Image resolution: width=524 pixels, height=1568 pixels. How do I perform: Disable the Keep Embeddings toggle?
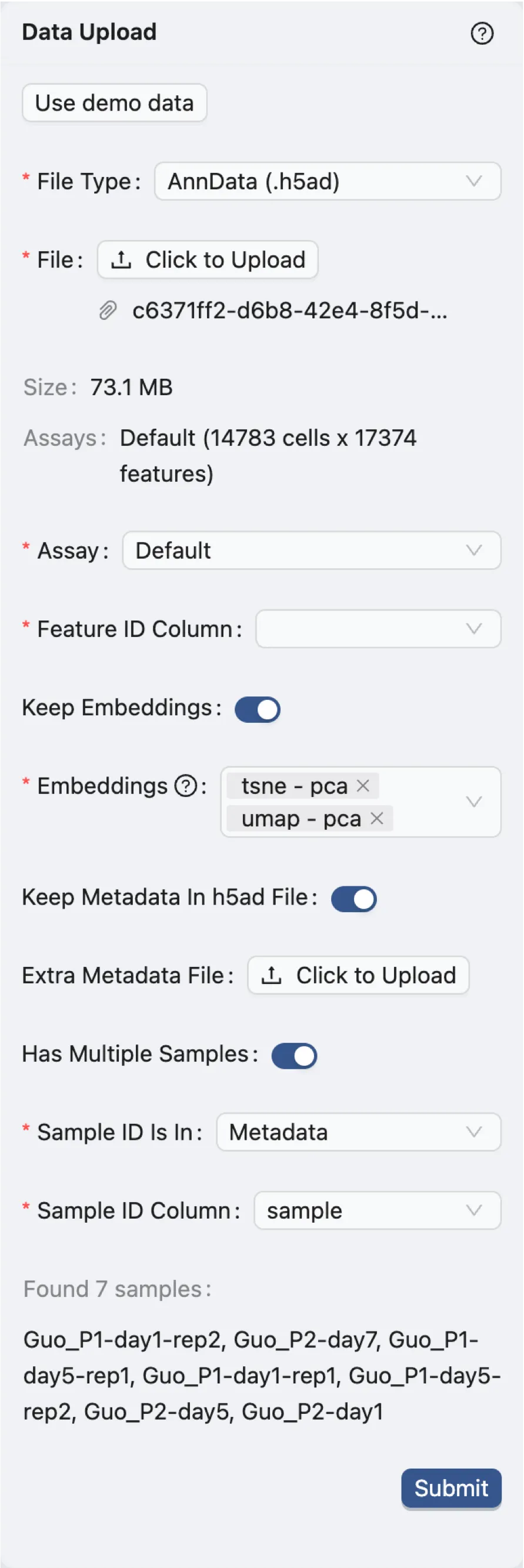tap(258, 709)
